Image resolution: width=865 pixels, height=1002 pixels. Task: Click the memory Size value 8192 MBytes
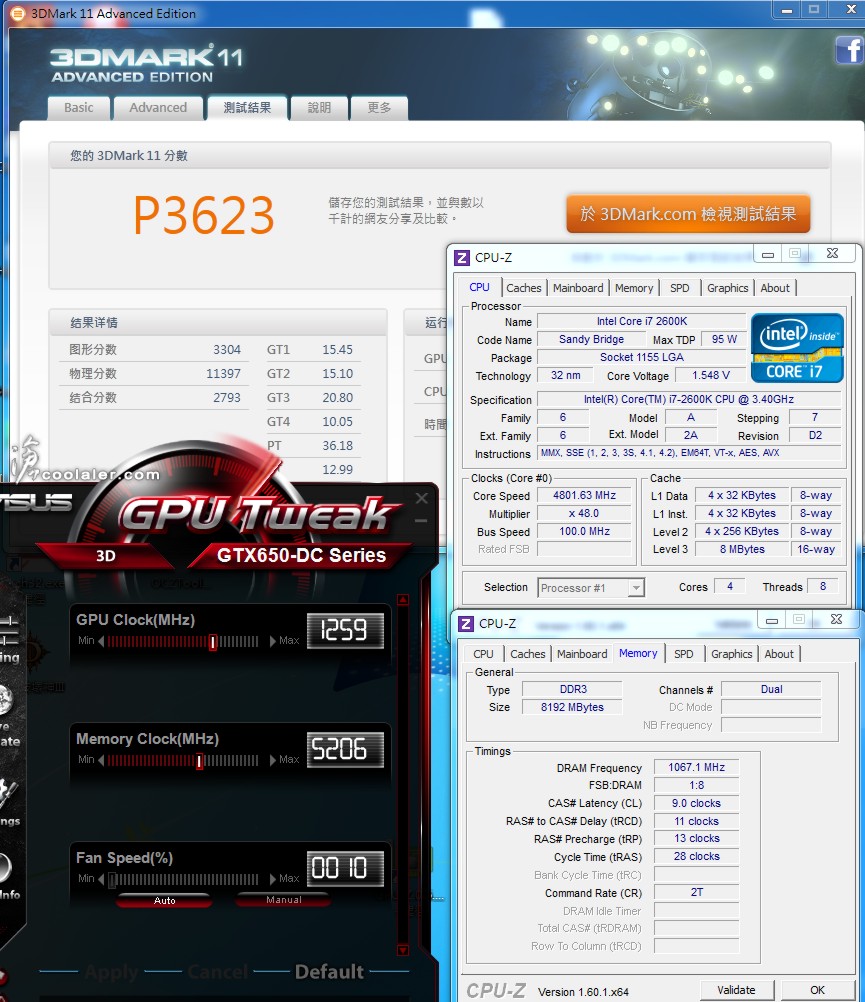point(572,707)
